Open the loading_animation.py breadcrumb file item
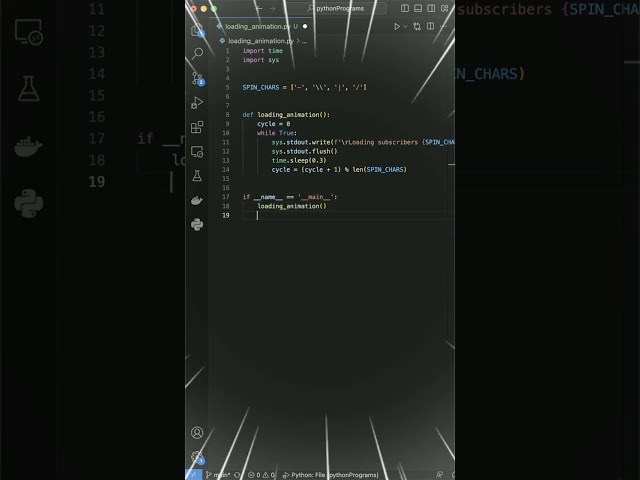Viewport: 640px width, 480px height. tap(257, 41)
